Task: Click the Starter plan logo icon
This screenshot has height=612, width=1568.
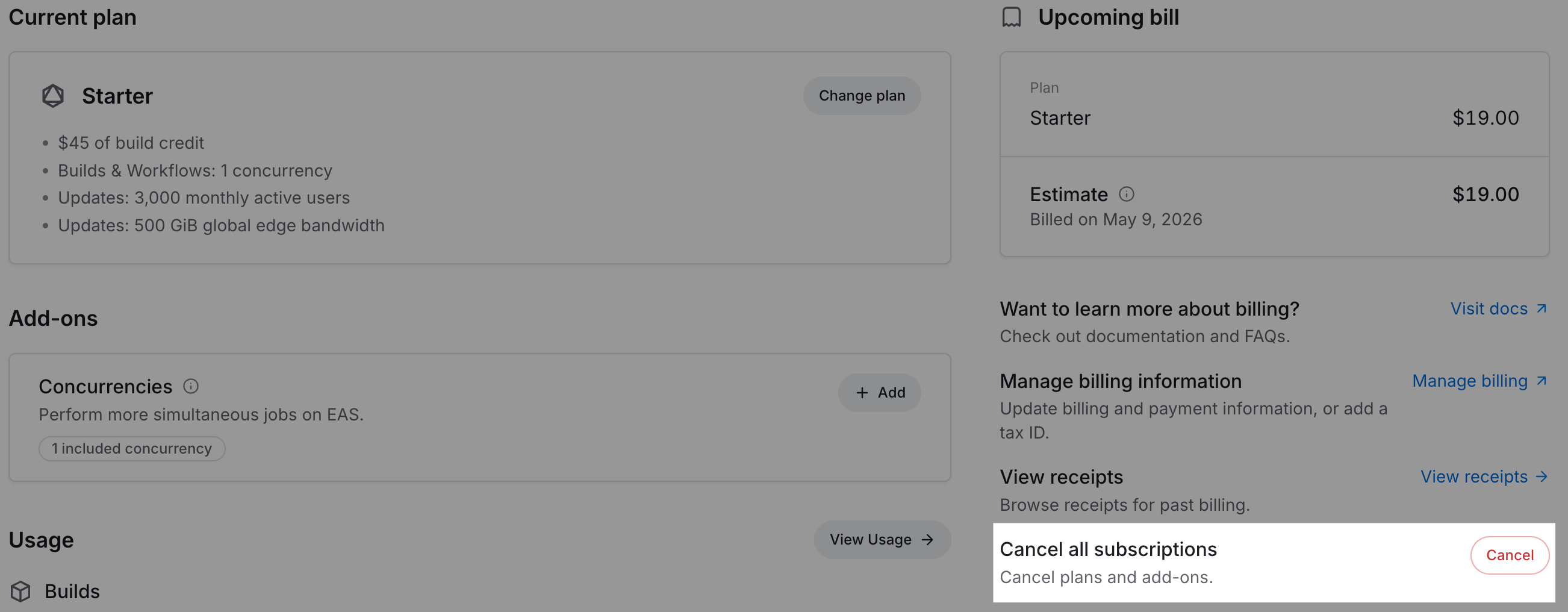Action: (53, 96)
